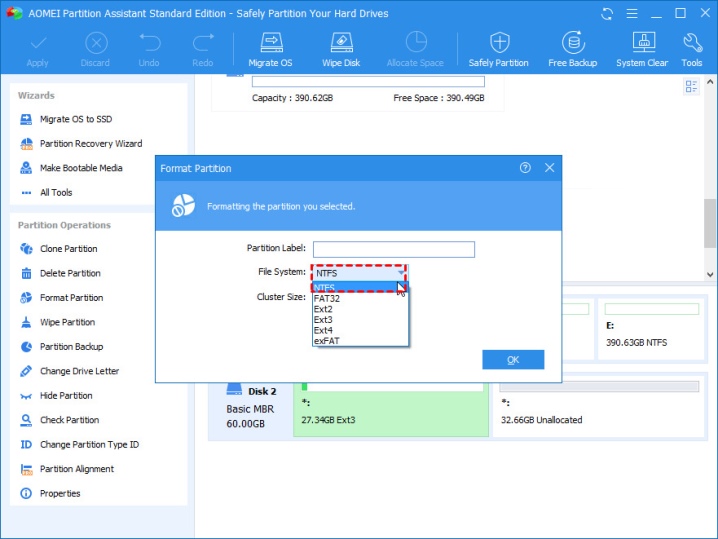Click the capacity usage bar at top
The height and width of the screenshot is (539, 718).
coord(368,82)
